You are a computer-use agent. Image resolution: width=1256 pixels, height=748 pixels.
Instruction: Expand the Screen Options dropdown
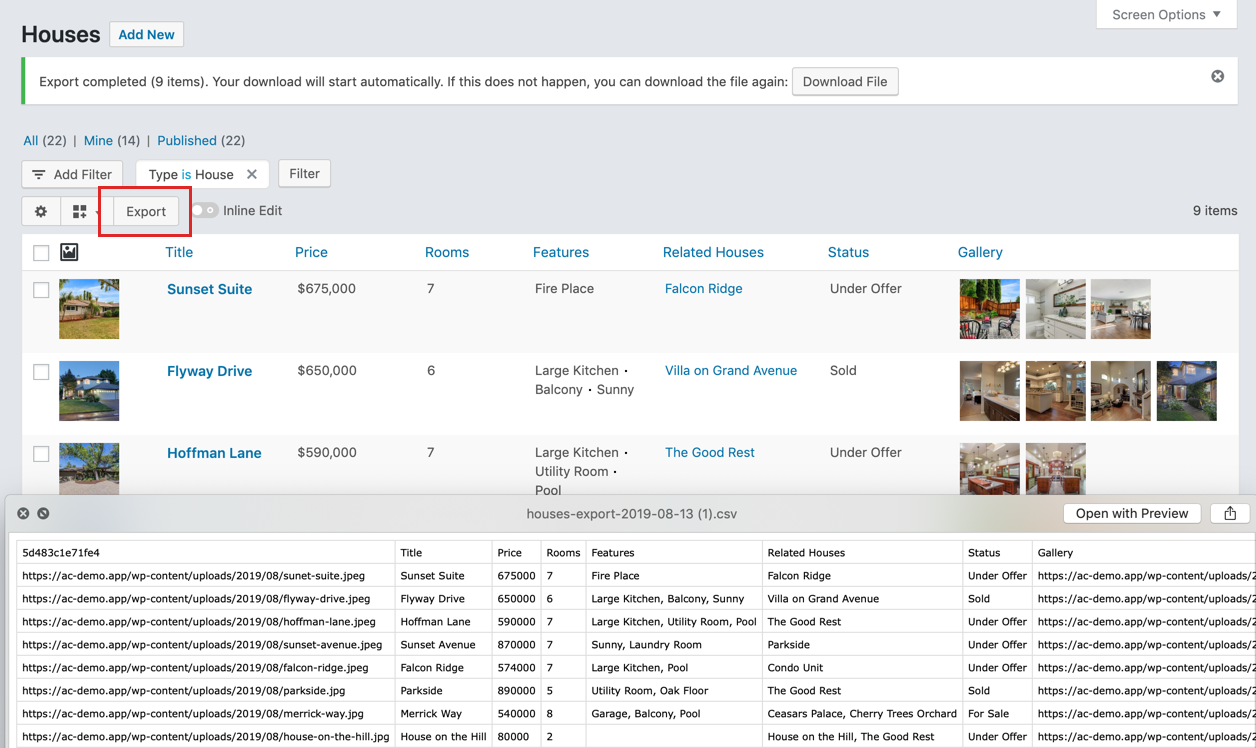(x=1167, y=14)
